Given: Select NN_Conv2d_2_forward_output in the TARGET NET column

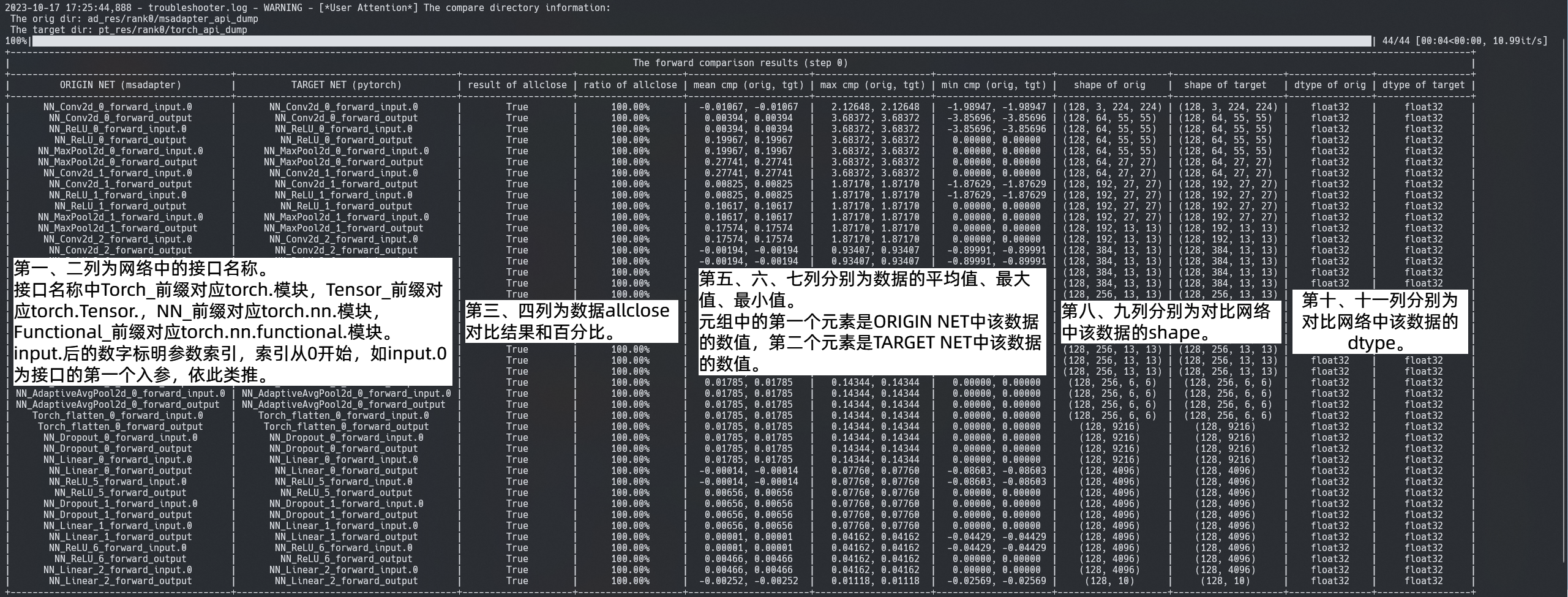Looking at the screenshot, I should (x=347, y=250).
